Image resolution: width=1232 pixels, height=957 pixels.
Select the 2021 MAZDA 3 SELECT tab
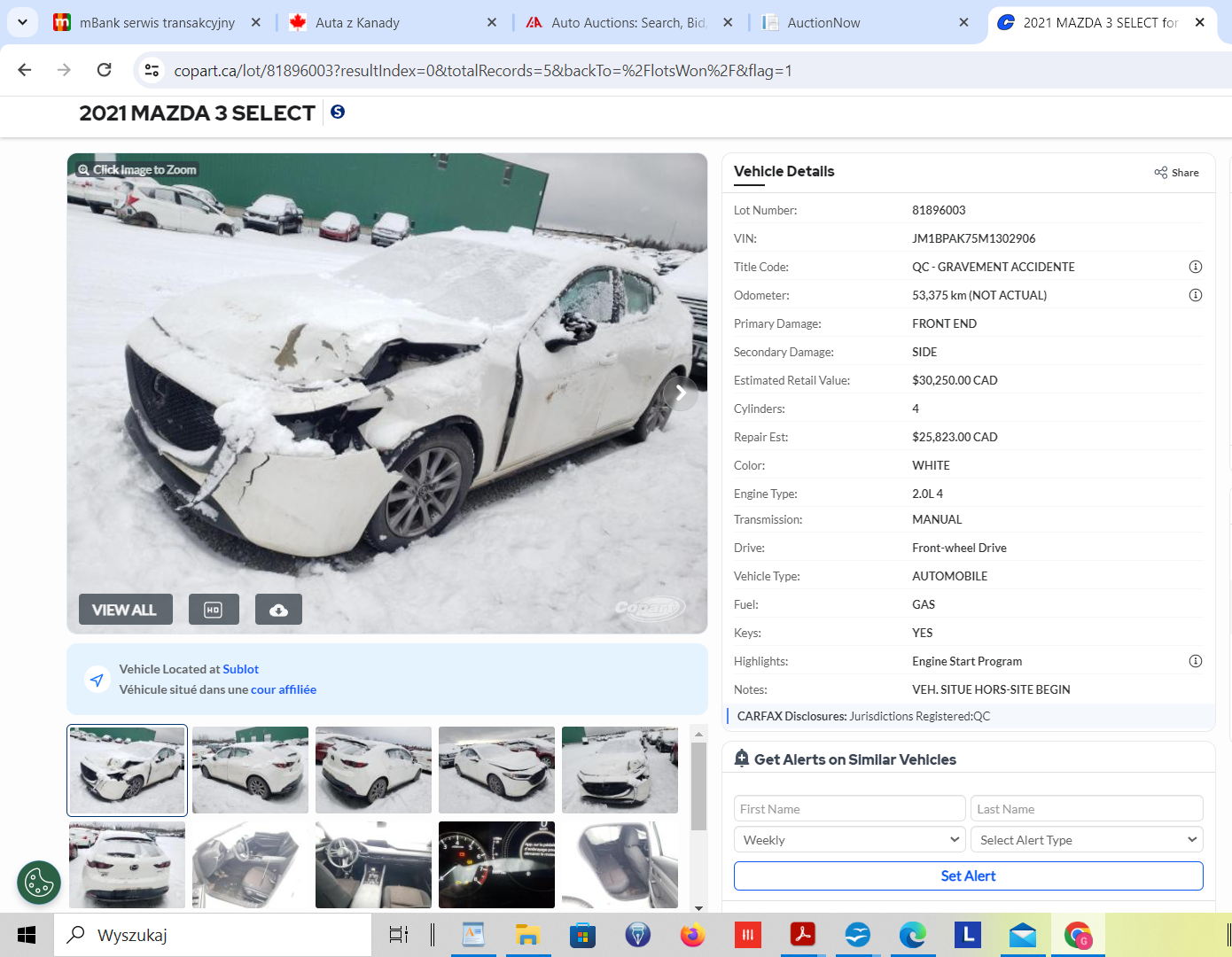point(1100,23)
